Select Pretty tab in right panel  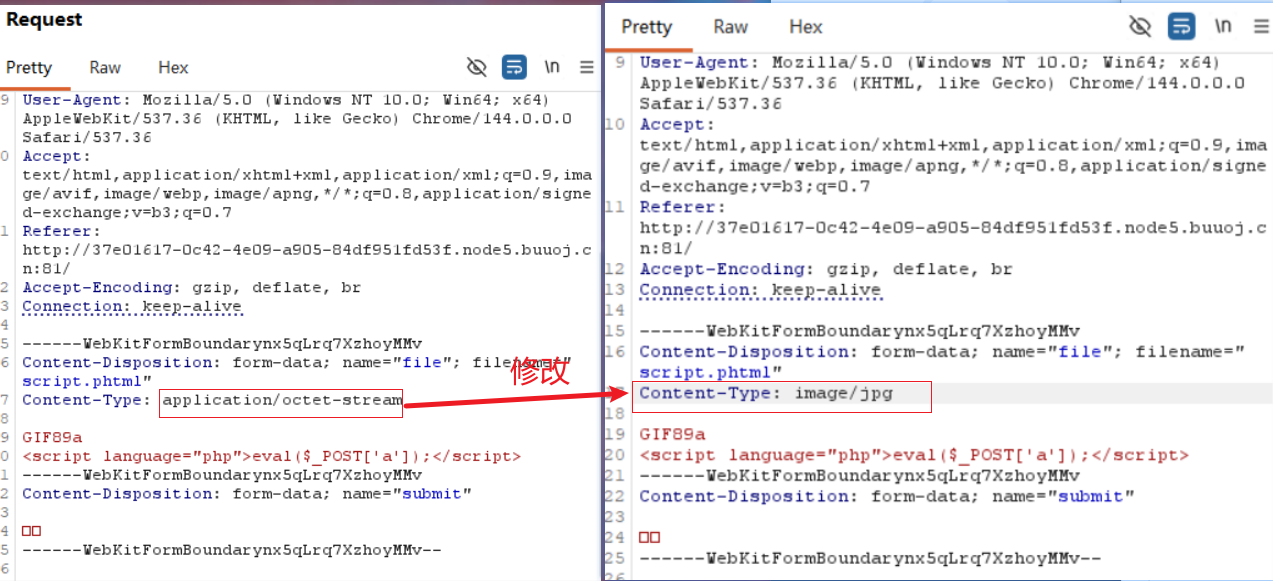coord(646,27)
